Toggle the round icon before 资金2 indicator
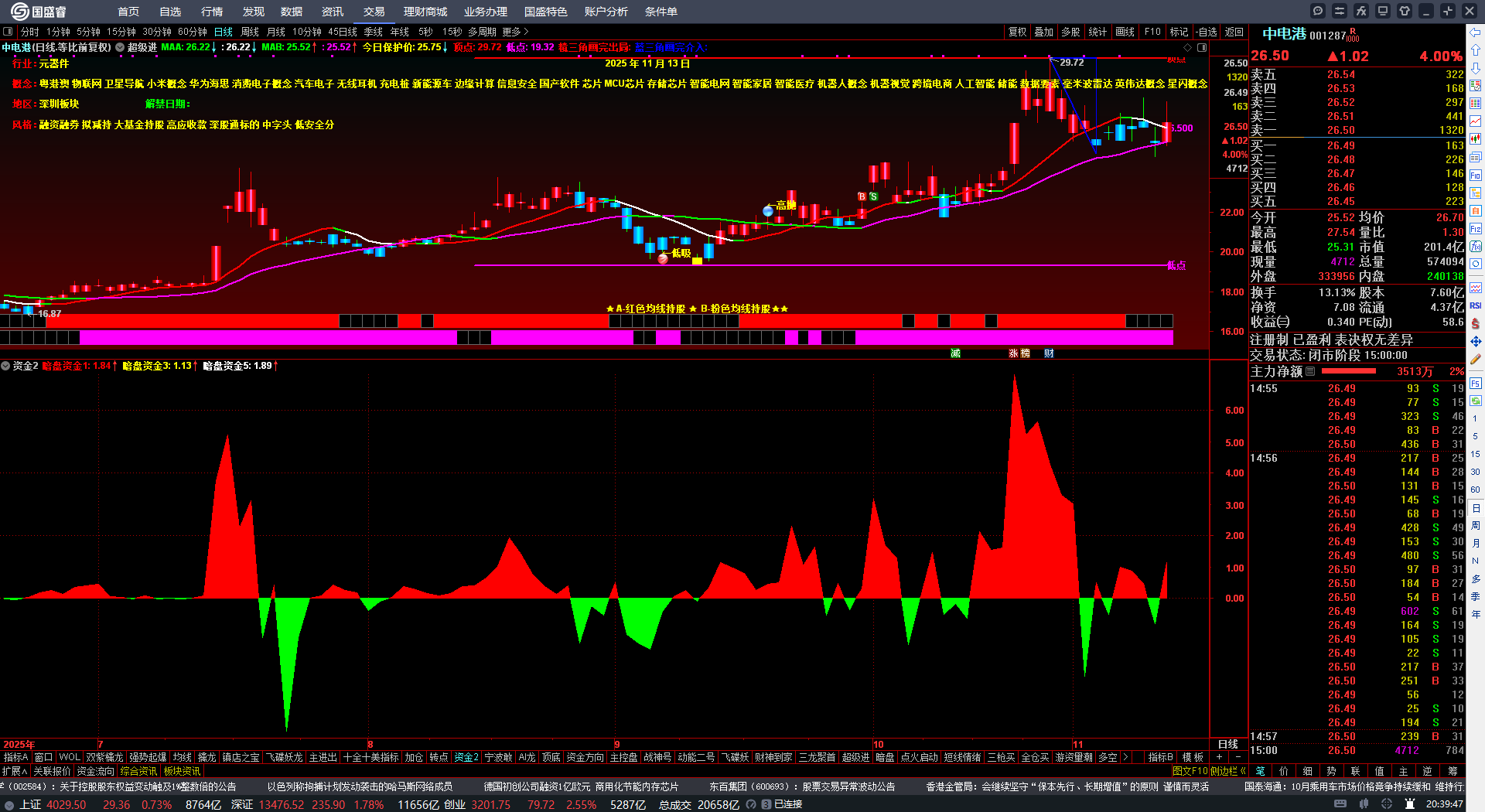This screenshot has height=812, width=1485. click(x=5, y=366)
